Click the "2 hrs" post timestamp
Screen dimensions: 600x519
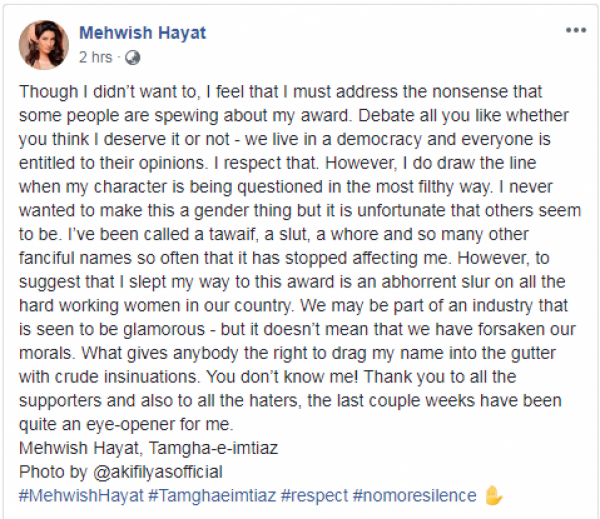[96, 56]
